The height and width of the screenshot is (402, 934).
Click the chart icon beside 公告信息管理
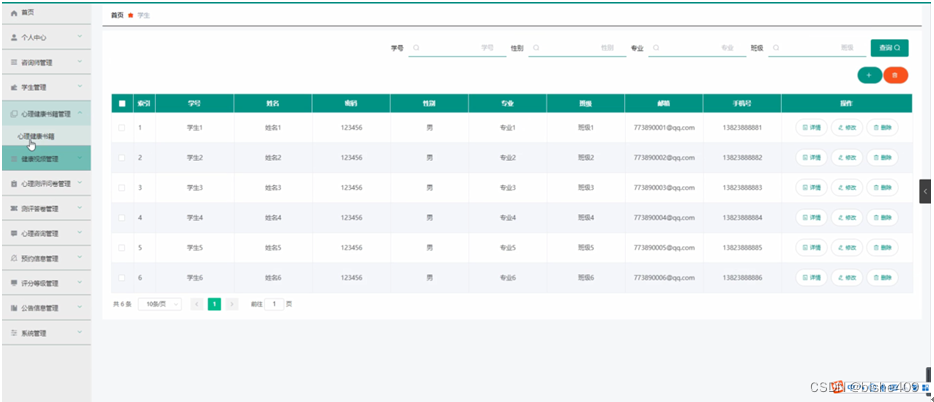(14, 308)
